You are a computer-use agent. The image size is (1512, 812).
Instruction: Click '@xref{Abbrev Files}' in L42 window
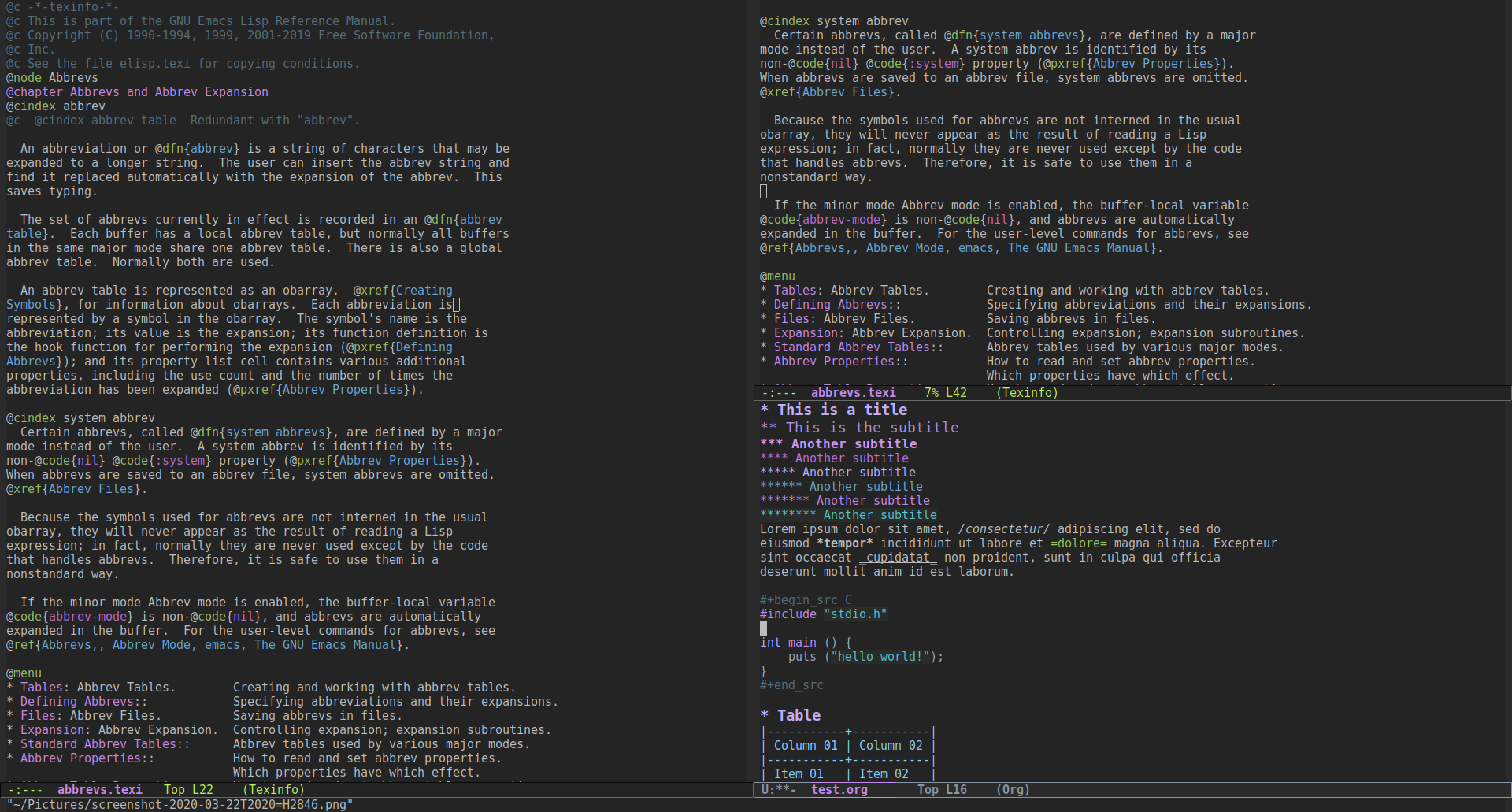pos(827,91)
